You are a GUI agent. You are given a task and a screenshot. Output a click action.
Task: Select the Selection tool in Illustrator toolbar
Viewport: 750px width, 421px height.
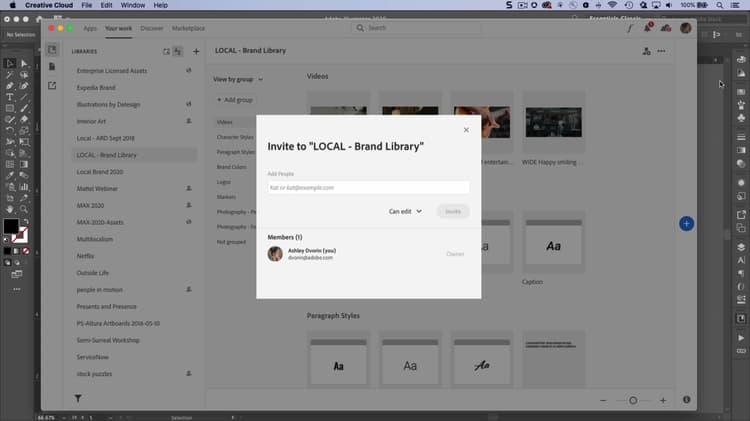pyautogui.click(x=10, y=63)
